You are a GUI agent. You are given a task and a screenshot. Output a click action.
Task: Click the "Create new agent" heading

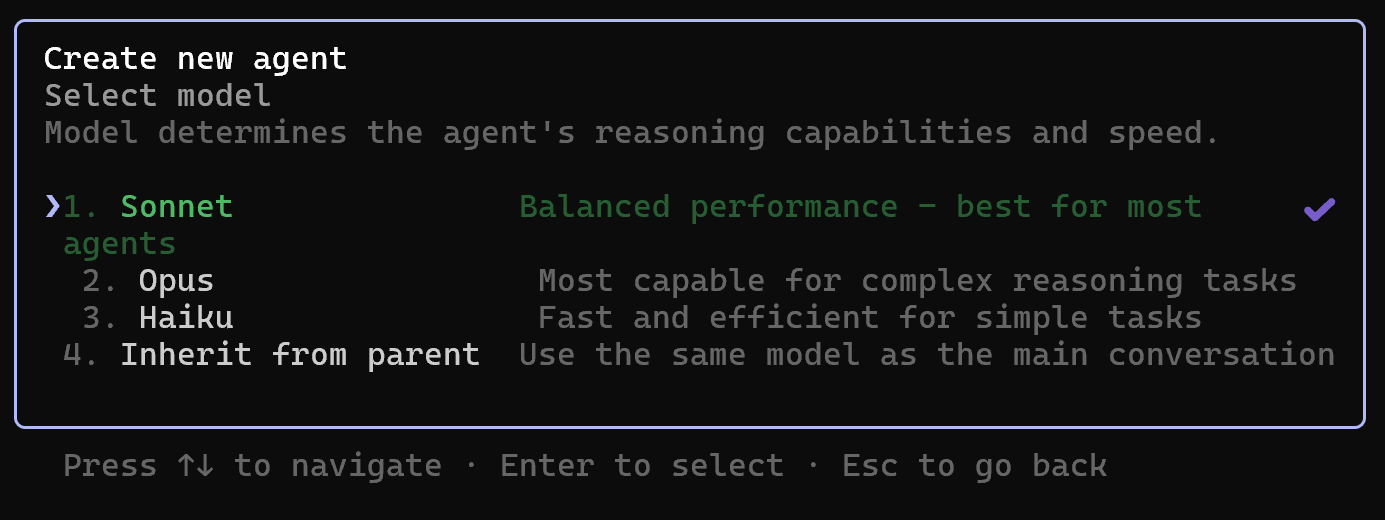195,59
